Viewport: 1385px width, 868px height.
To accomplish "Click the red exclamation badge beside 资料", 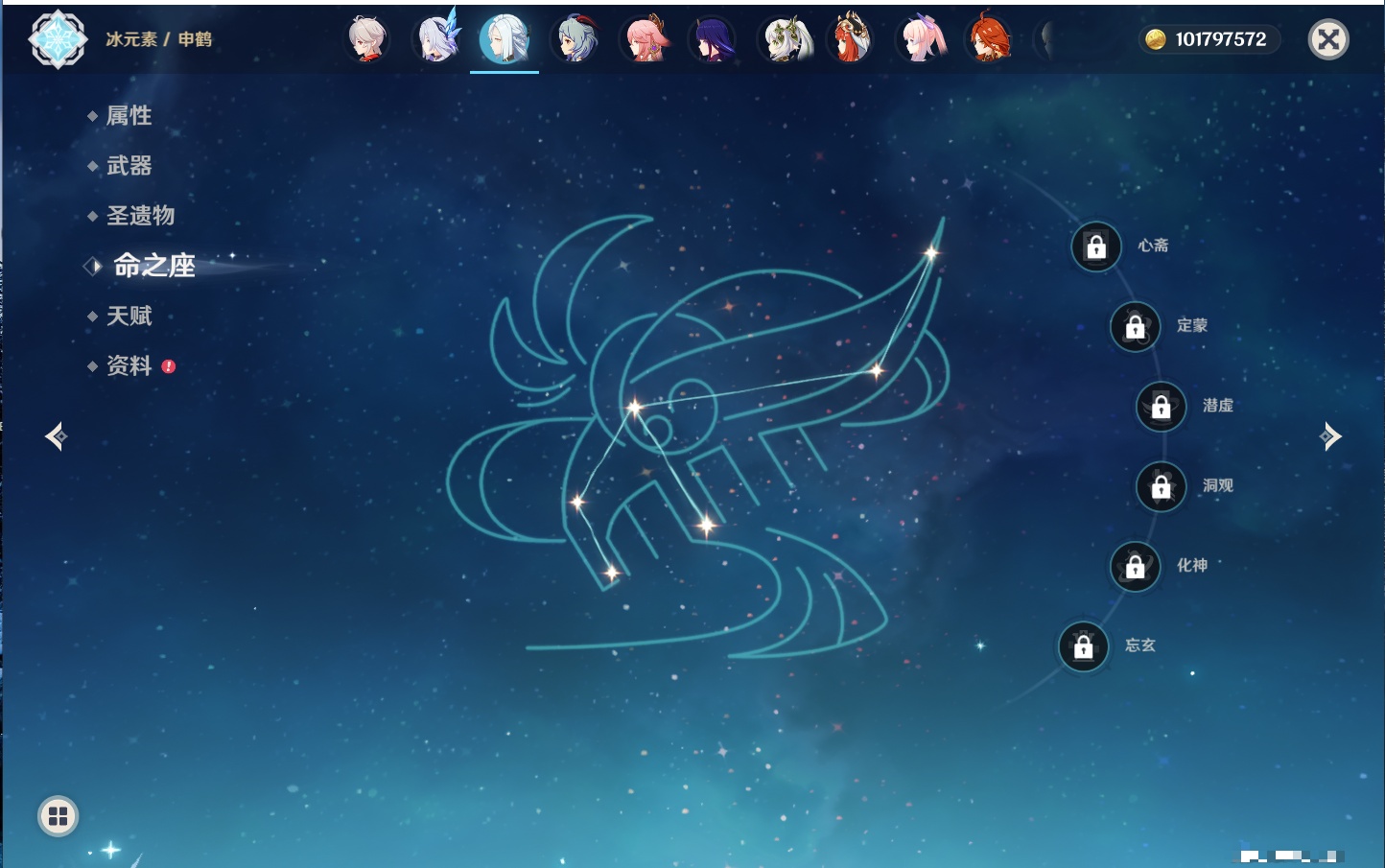I will (x=169, y=366).
